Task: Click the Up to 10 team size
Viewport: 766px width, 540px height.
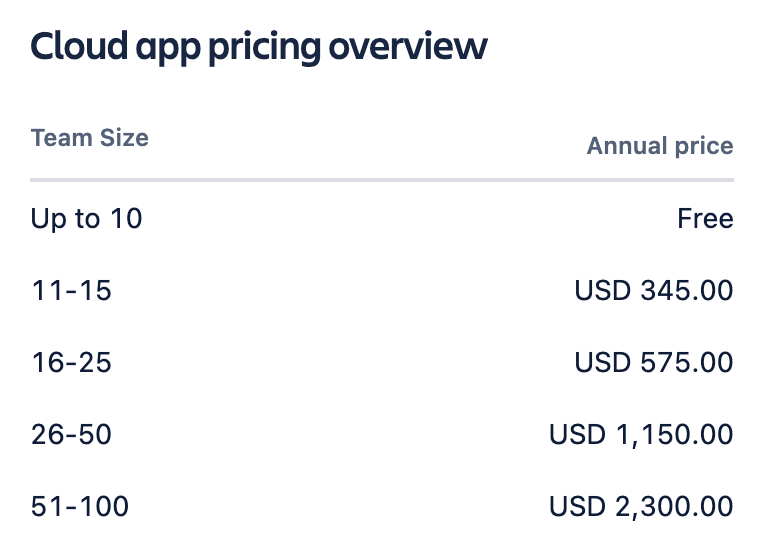Action: click(86, 218)
